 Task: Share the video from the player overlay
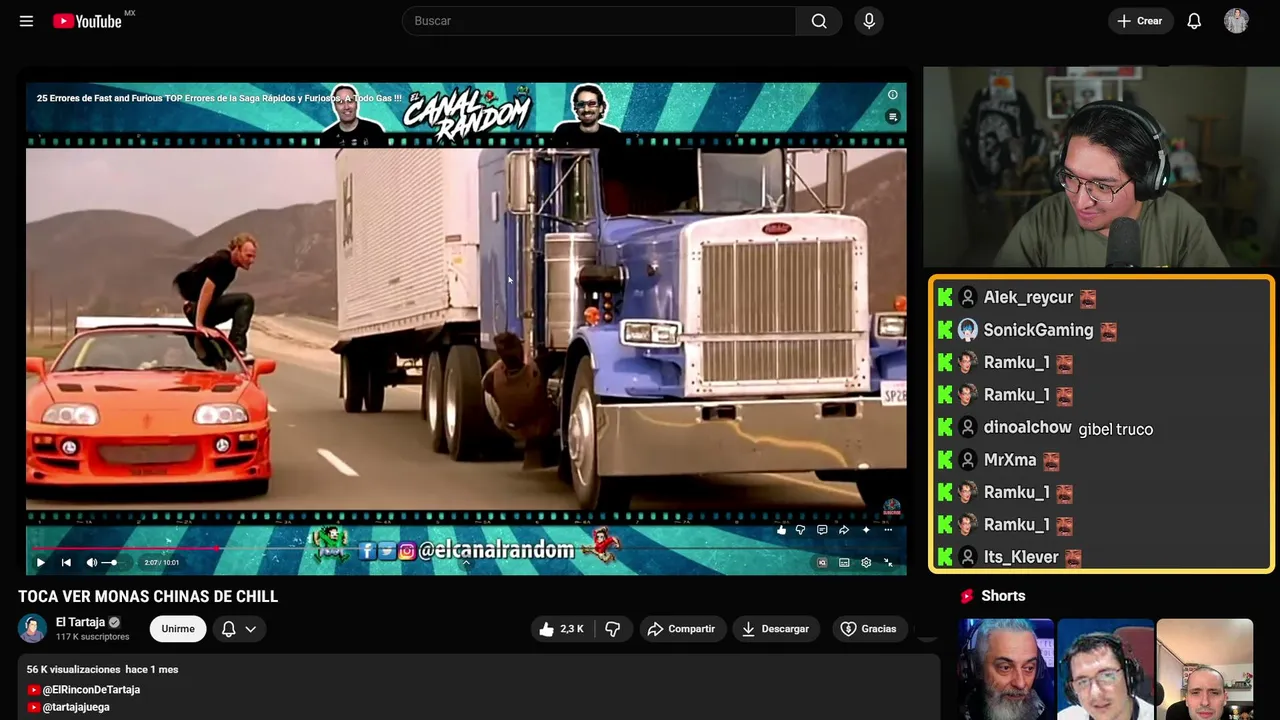pos(844,530)
